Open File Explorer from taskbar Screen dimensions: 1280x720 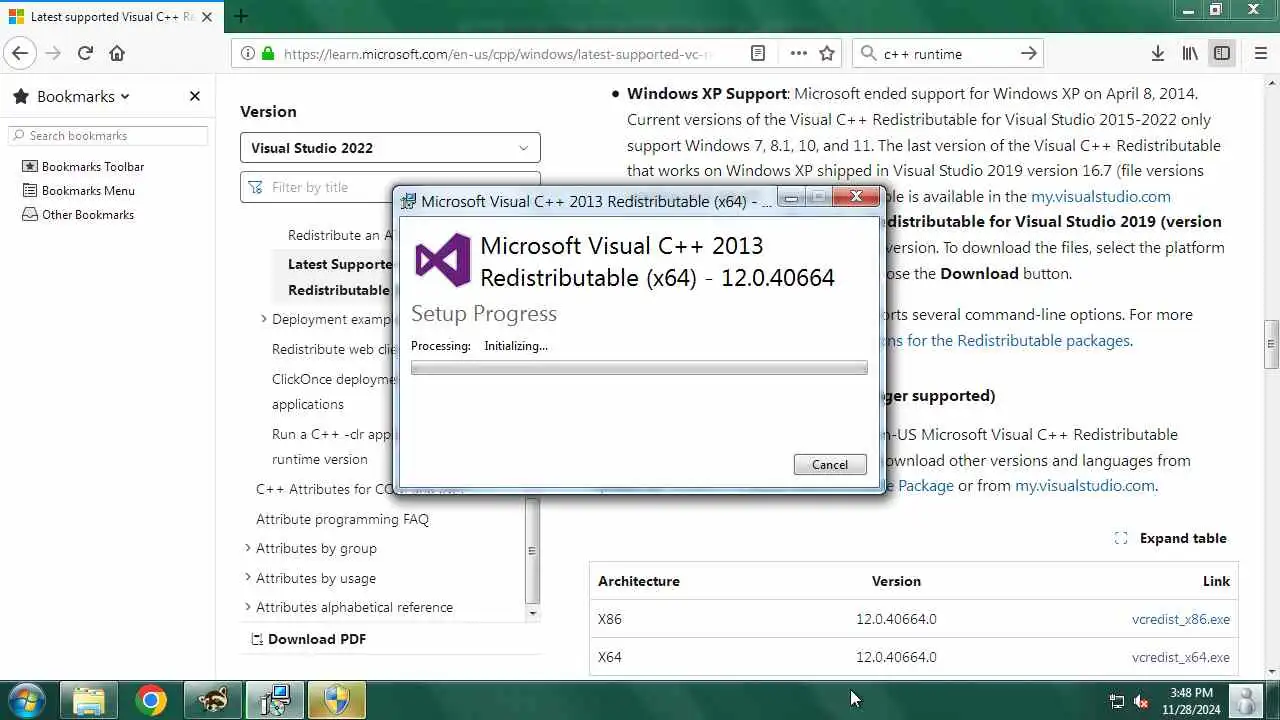tap(88, 700)
